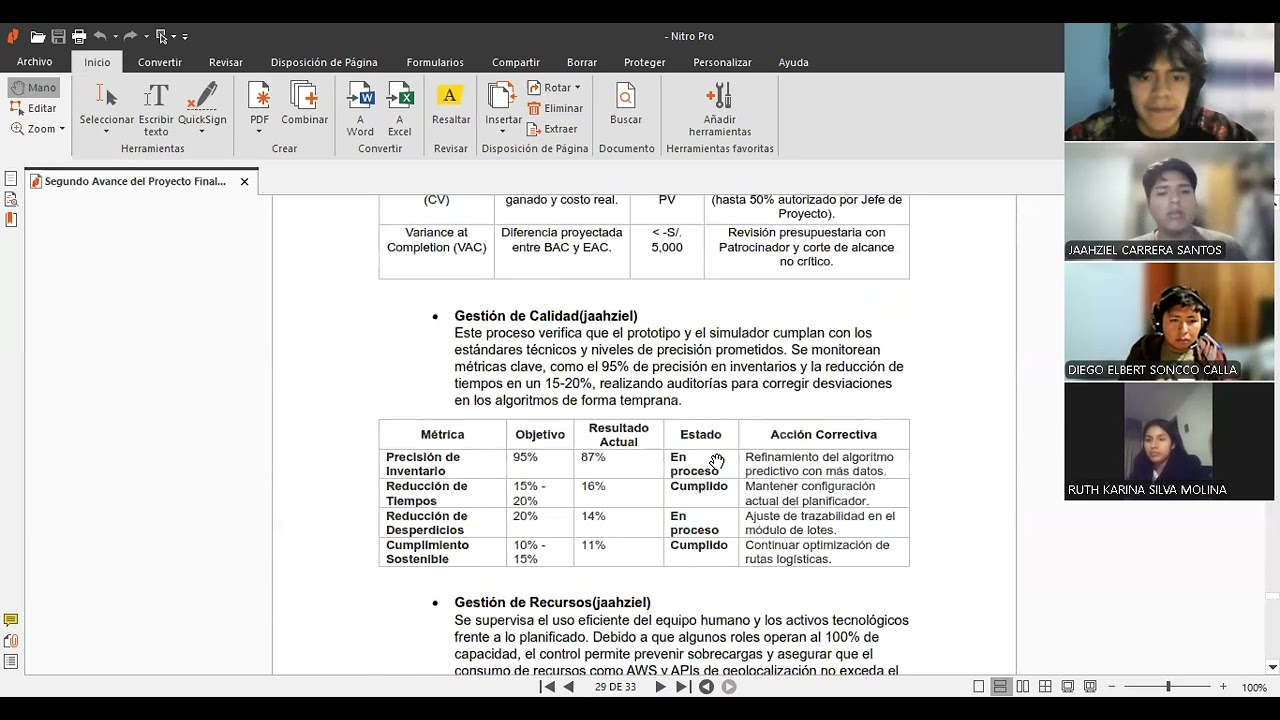This screenshot has width=1280, height=720.
Task: Open the Borrar ribbon tab
Action: [x=582, y=62]
